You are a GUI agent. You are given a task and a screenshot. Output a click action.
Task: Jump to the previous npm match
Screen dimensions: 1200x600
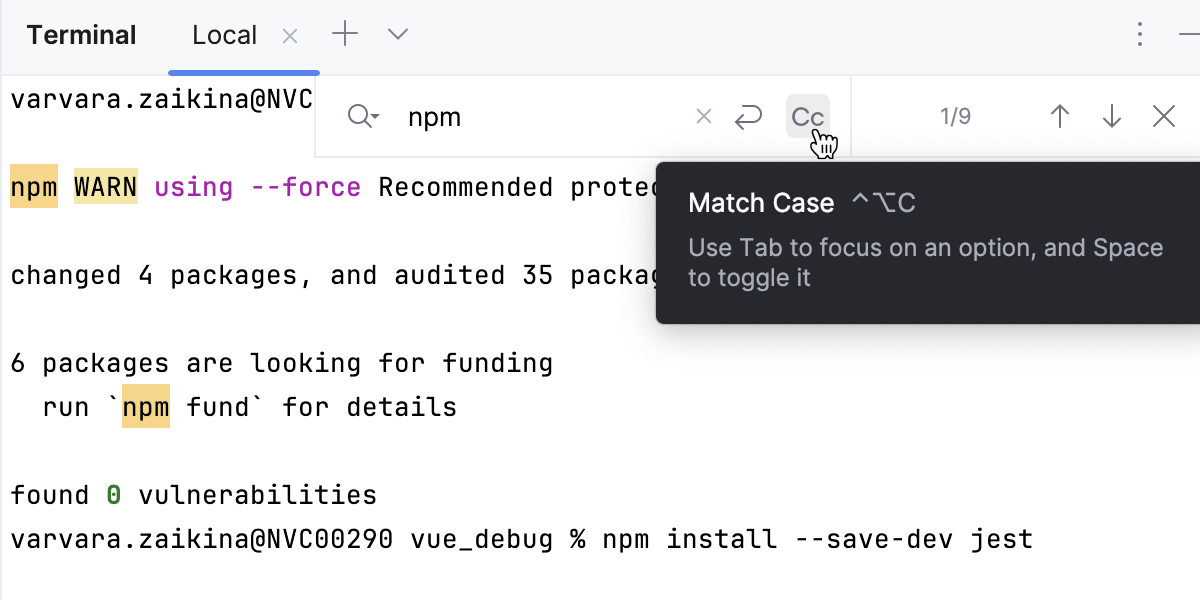1059,116
